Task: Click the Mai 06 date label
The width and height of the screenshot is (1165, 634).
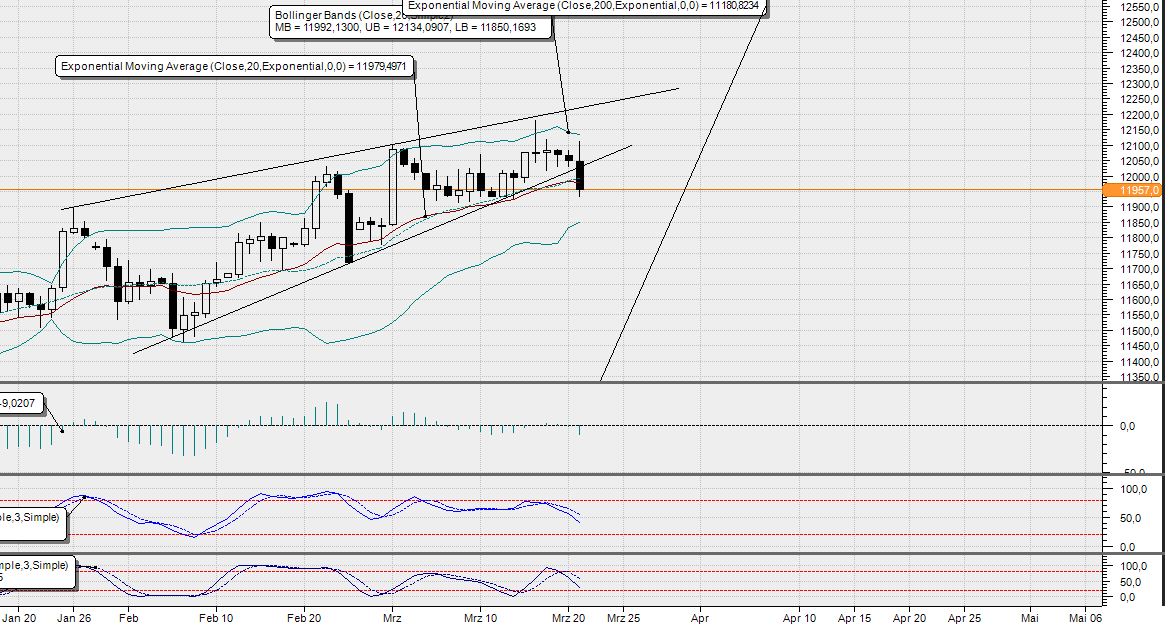Action: [x=1086, y=618]
